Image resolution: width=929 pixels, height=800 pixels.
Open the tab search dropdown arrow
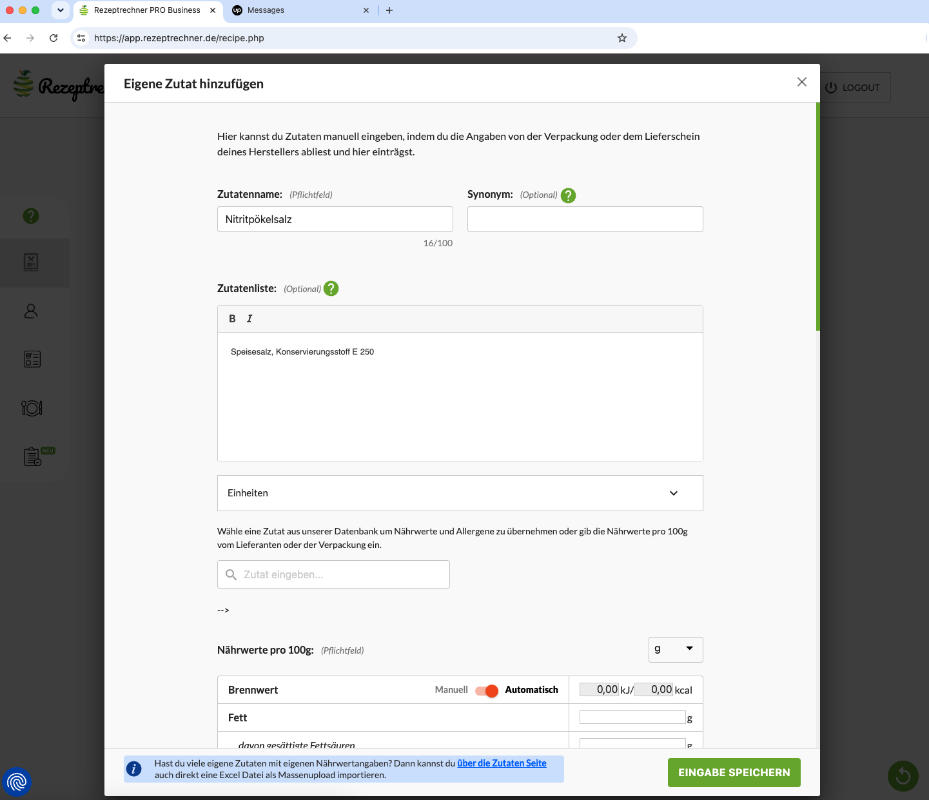[60, 10]
